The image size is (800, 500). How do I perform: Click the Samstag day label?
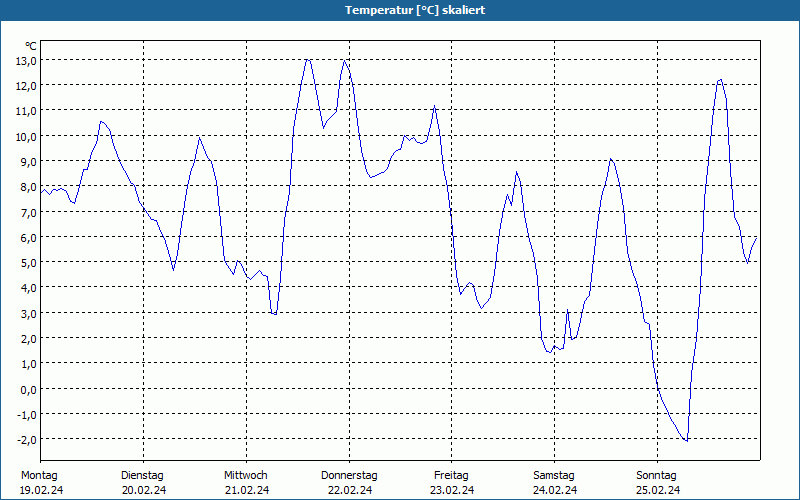click(554, 476)
